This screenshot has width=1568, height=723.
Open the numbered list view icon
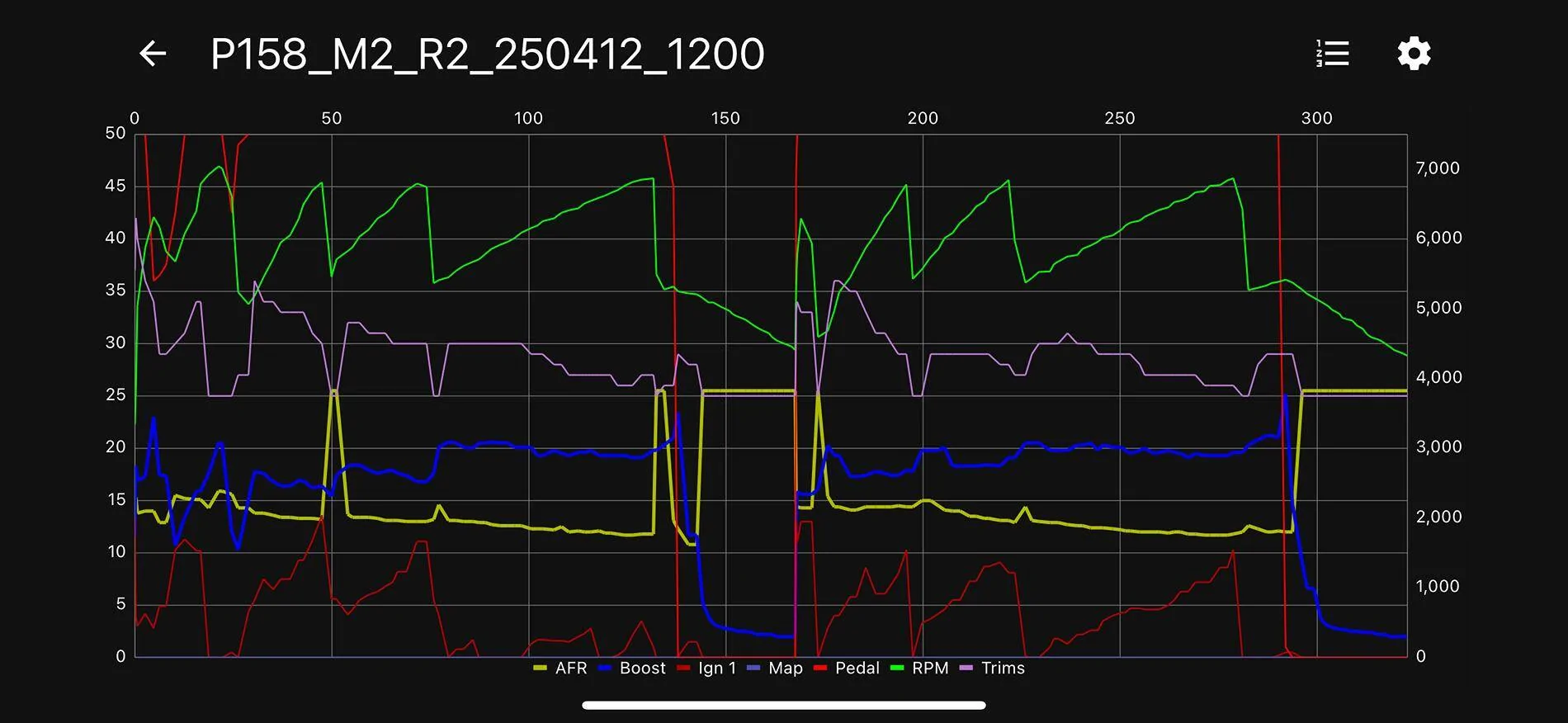click(x=1332, y=54)
